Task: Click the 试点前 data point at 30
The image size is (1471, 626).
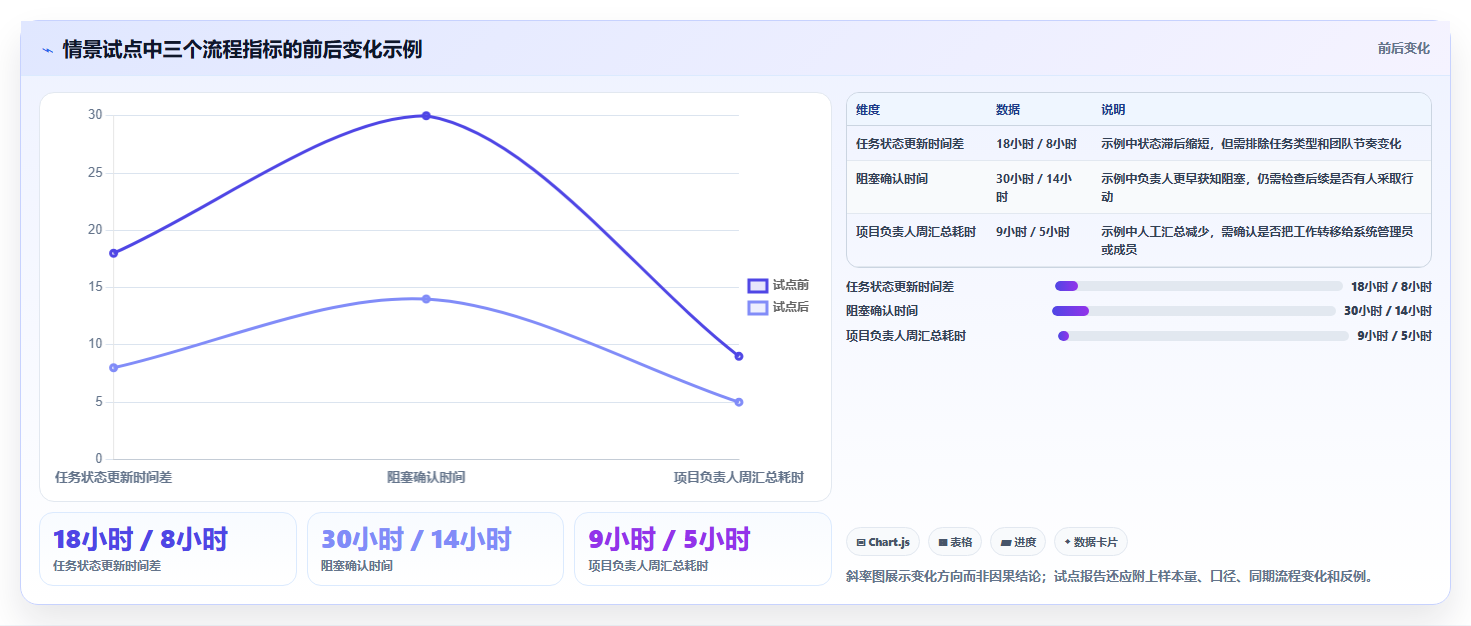Action: pos(426,116)
